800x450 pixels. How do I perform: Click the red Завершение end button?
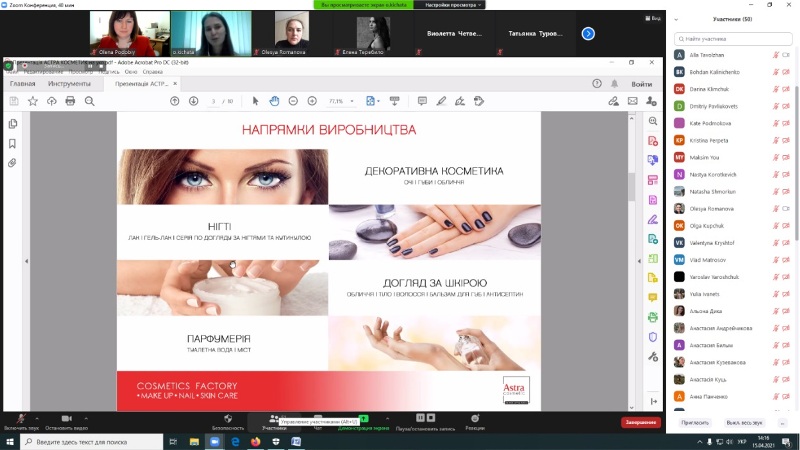coord(641,422)
